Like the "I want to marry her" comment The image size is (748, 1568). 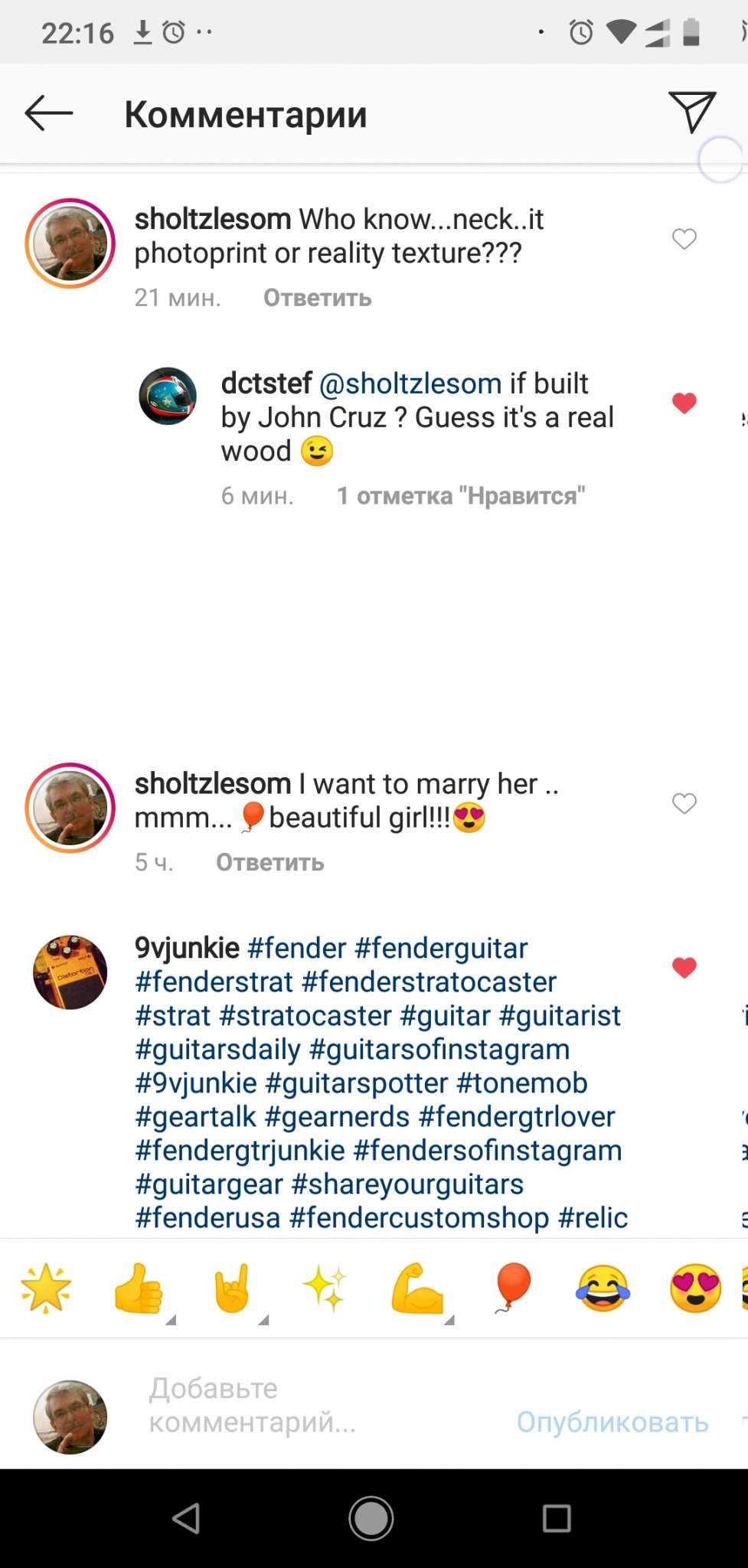pos(684,803)
